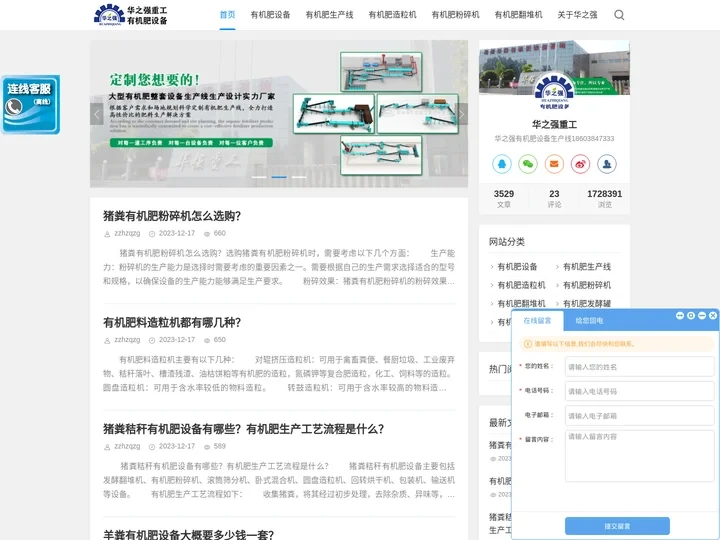This screenshot has height=540, width=720.
Task: Open the 连线客服 floating support badge
Action: [31, 105]
